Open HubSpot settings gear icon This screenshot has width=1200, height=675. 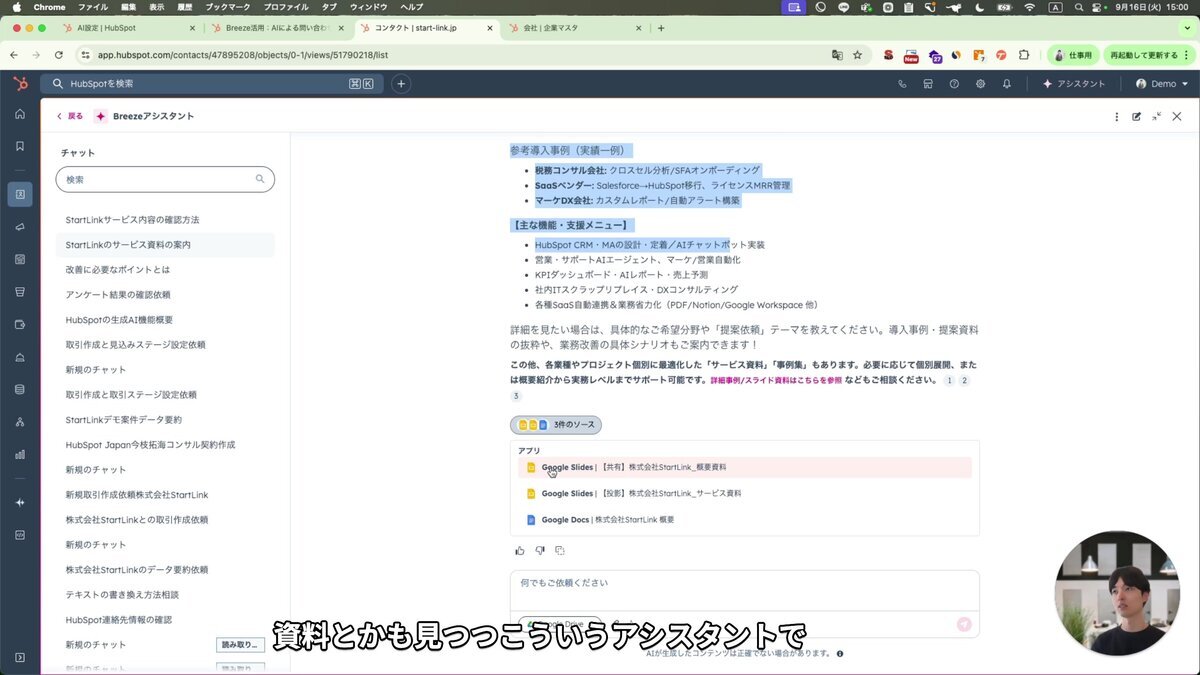[x=980, y=84]
